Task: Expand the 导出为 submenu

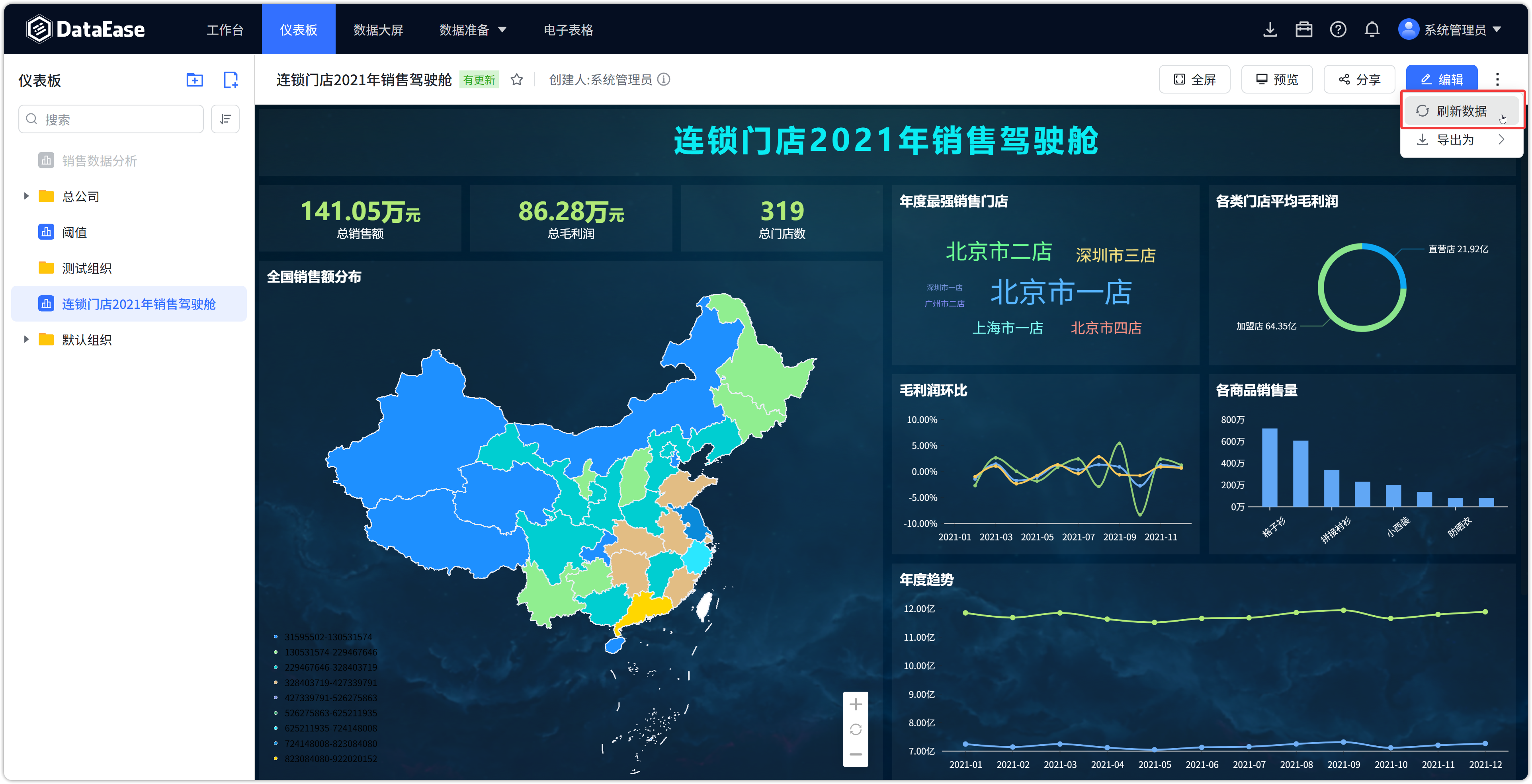Action: [x=1462, y=140]
